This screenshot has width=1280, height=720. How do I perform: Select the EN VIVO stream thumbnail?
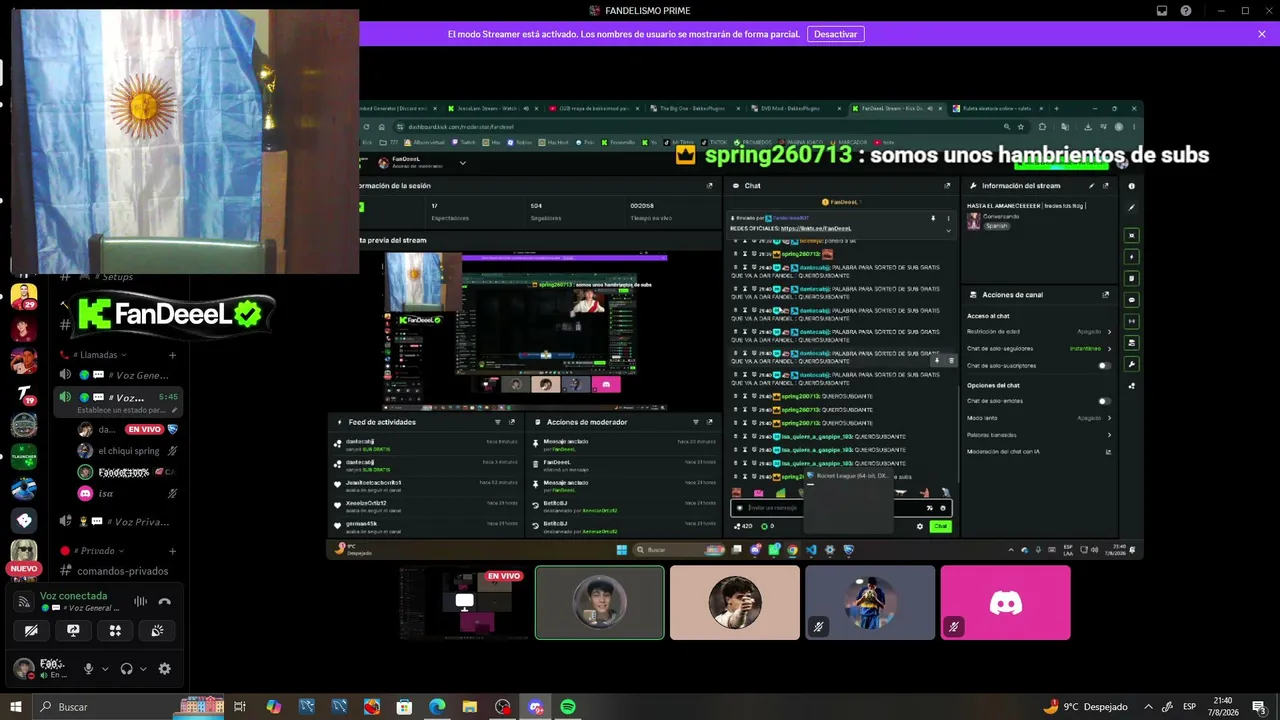pos(464,602)
